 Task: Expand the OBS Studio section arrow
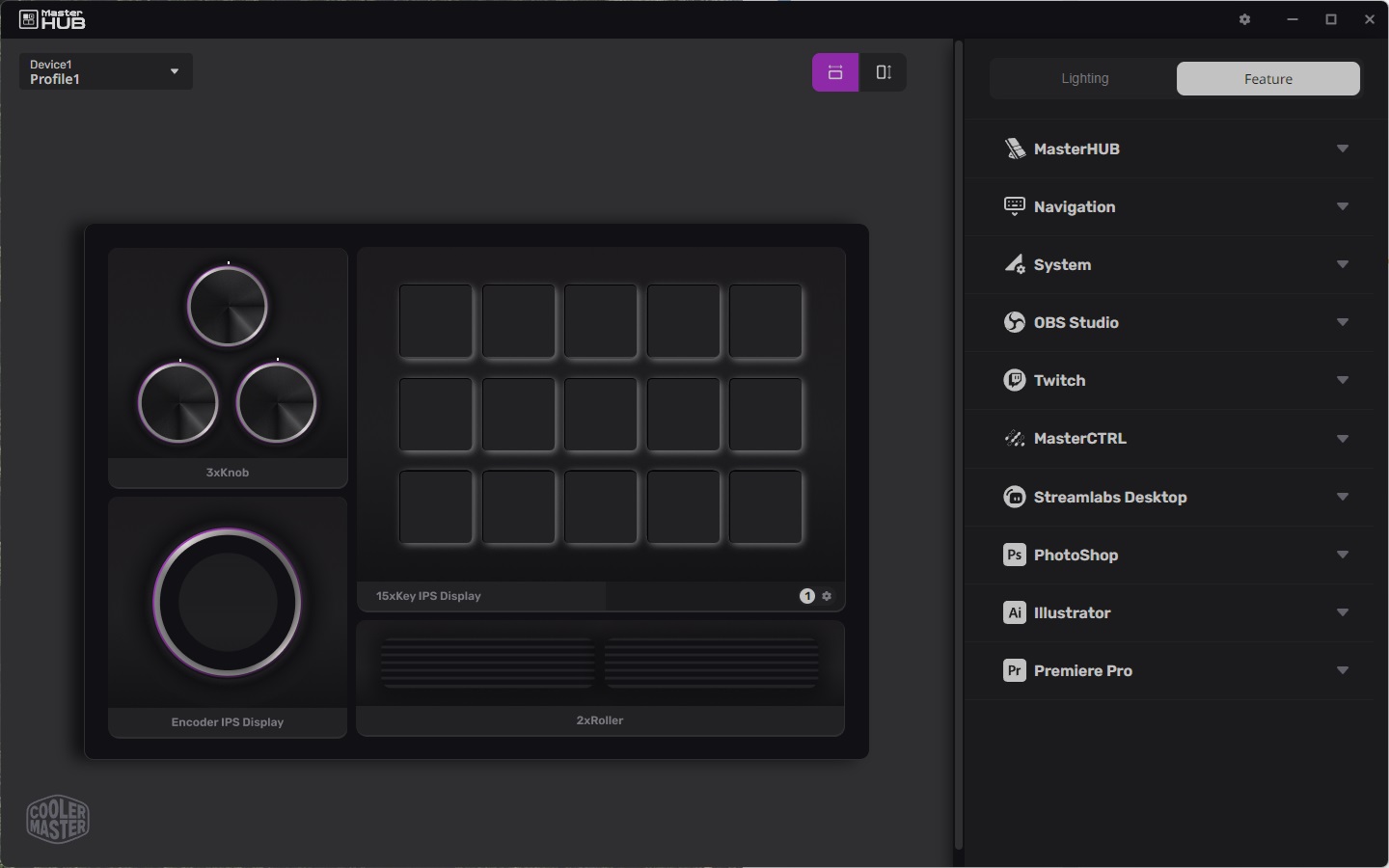tap(1343, 322)
